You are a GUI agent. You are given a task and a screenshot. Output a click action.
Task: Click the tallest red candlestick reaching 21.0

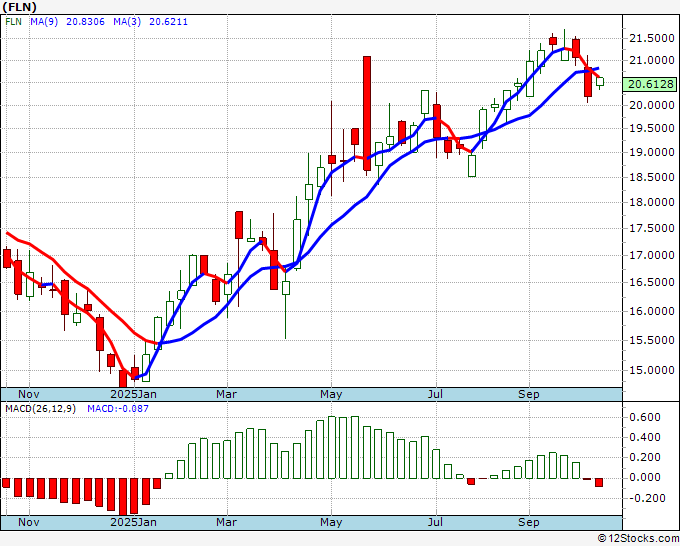367,114
